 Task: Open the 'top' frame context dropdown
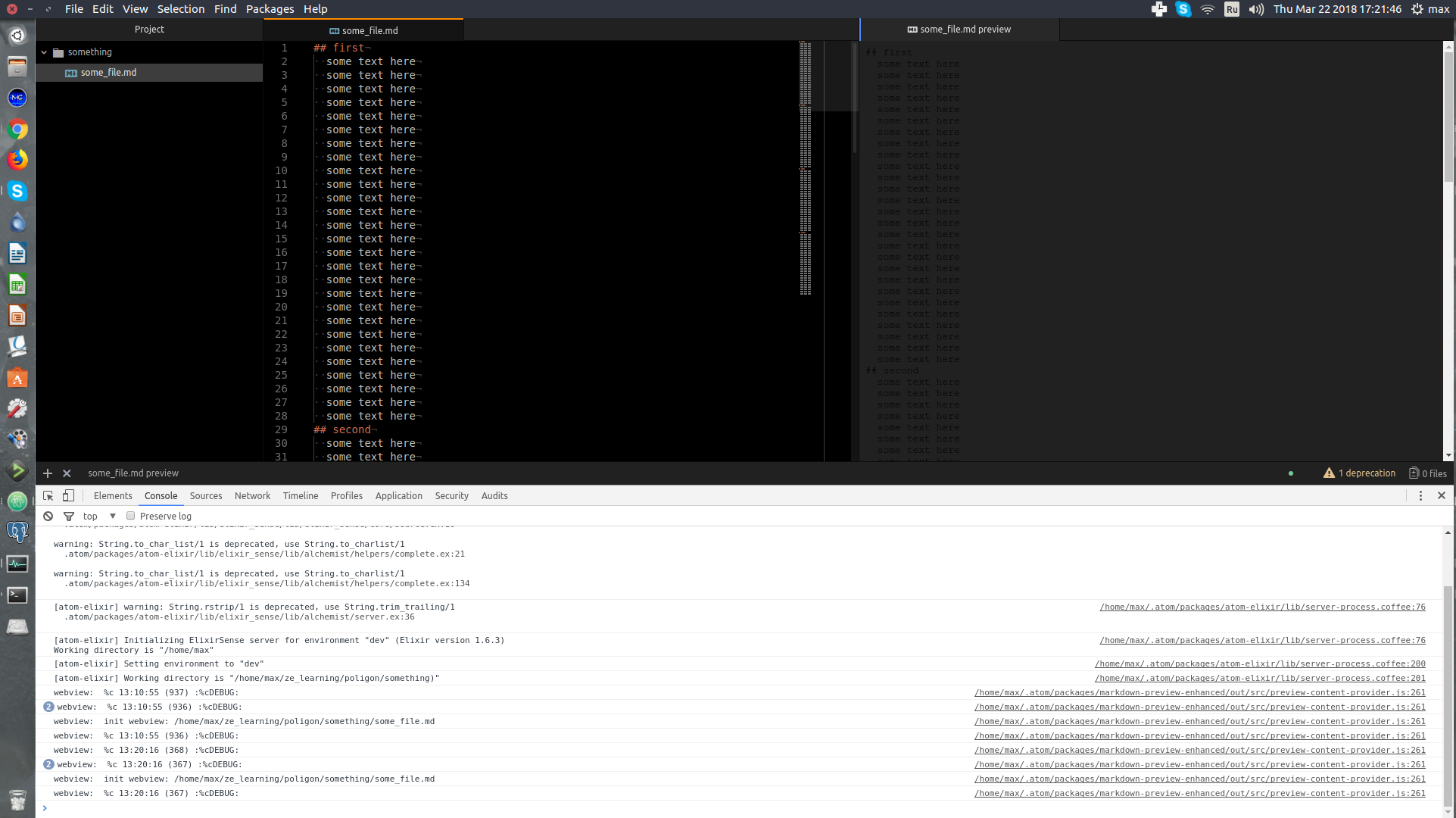98,516
